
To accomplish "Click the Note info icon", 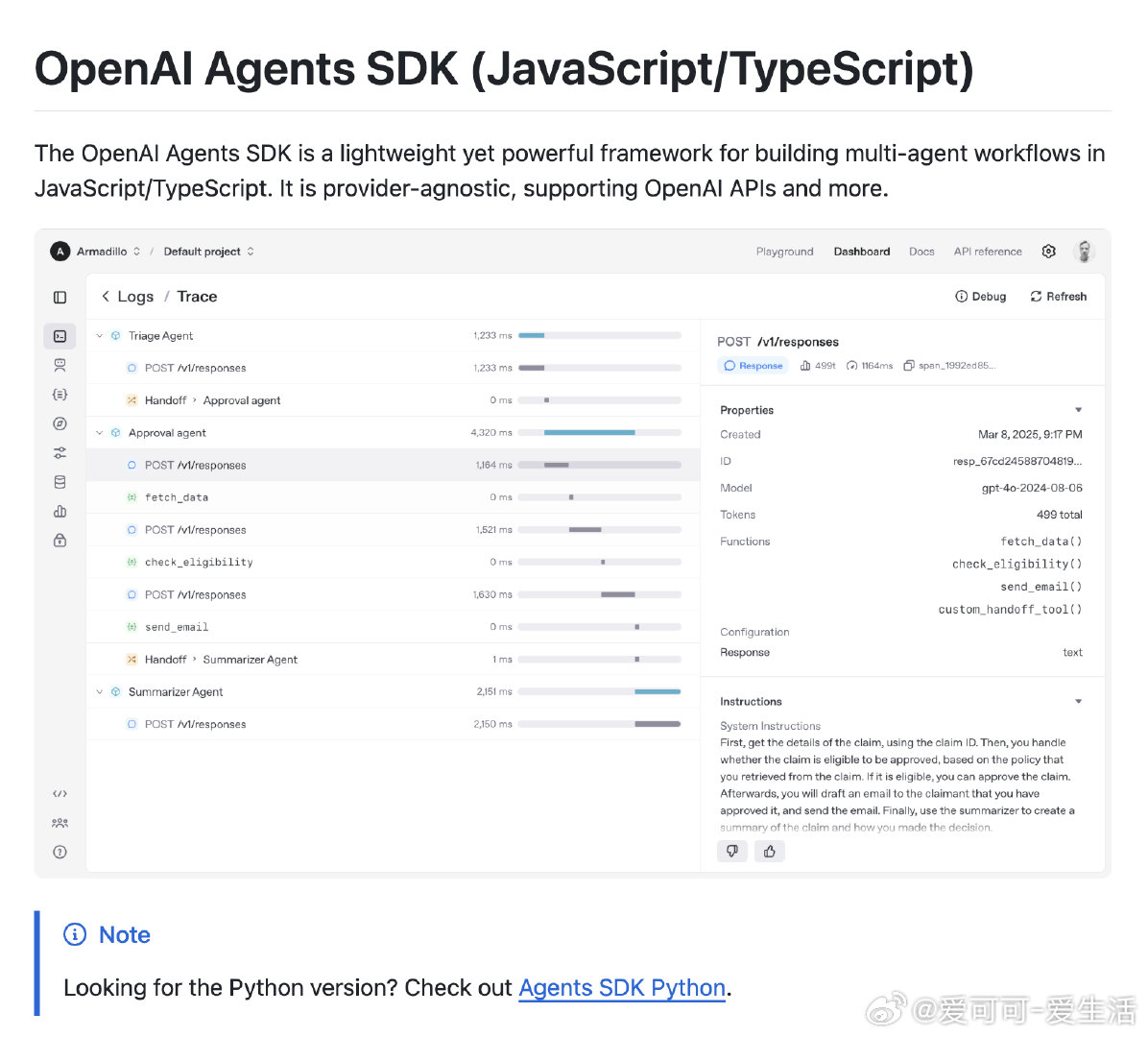I will (x=75, y=934).
